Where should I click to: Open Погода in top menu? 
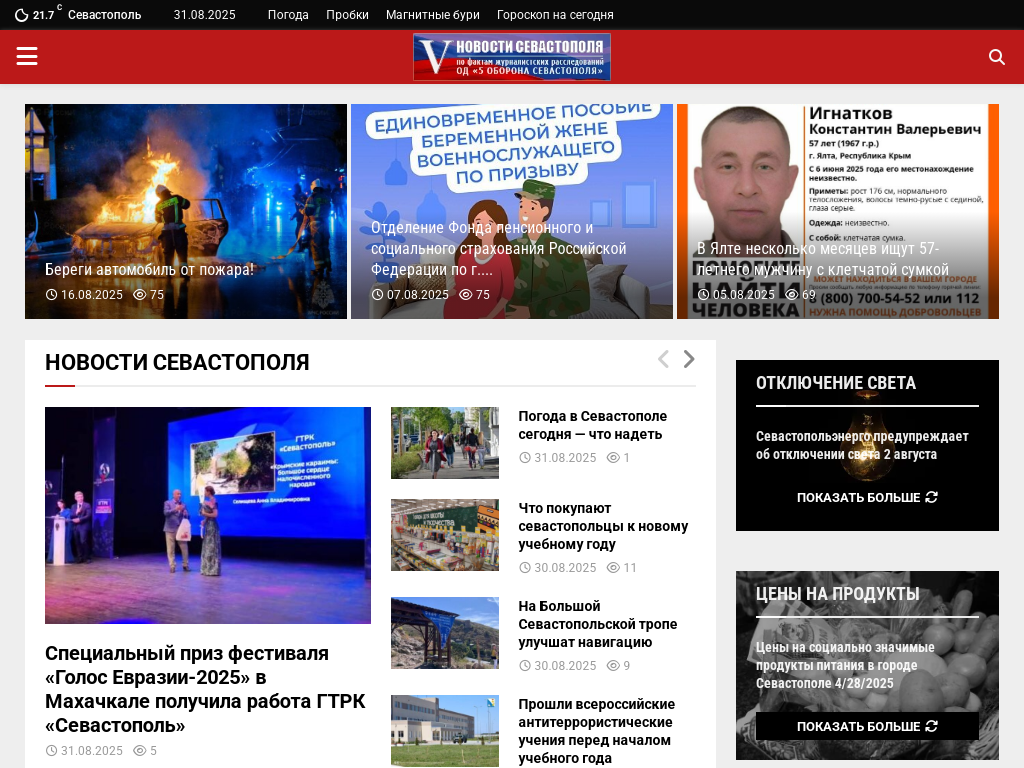(288, 15)
